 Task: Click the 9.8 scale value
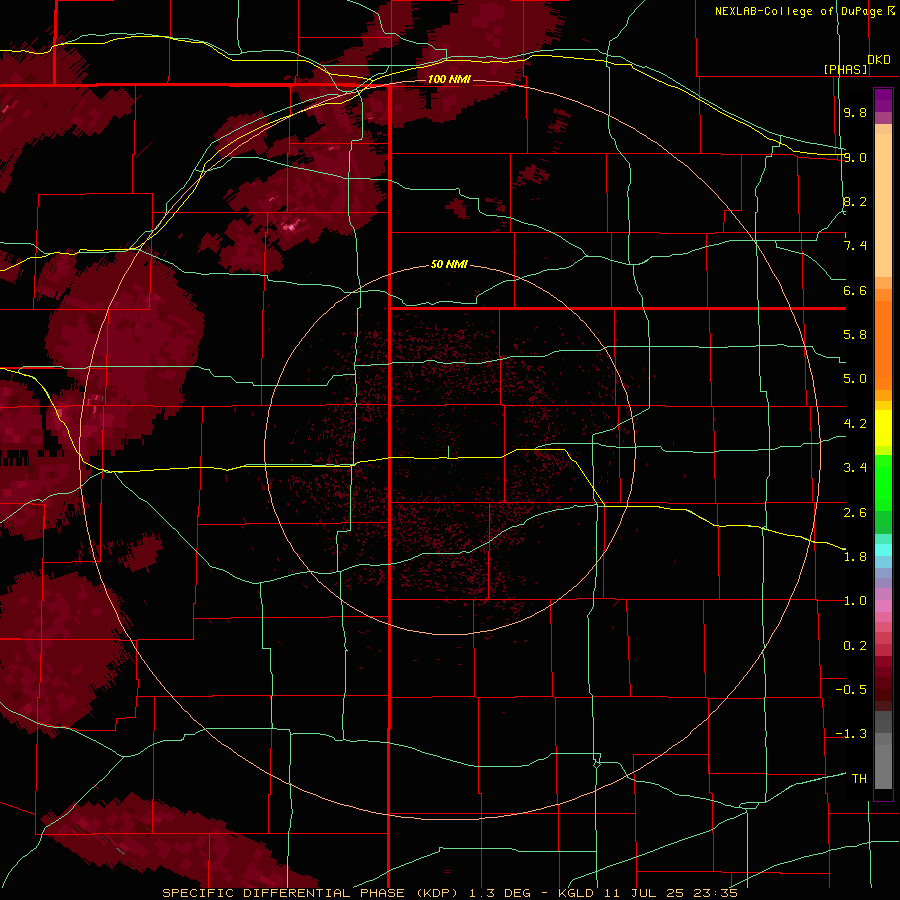pos(855,112)
